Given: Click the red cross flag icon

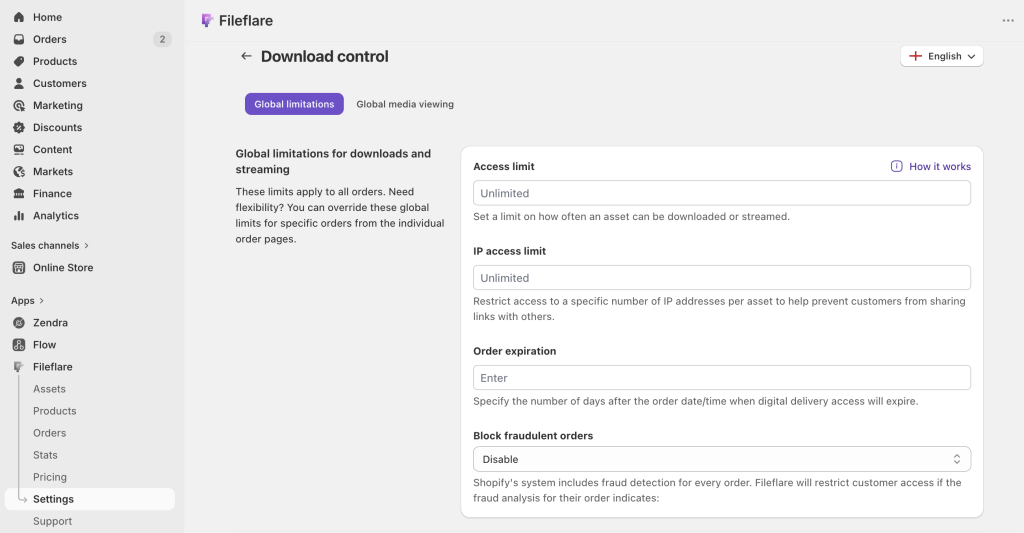Looking at the screenshot, I should pyautogui.click(x=916, y=56).
